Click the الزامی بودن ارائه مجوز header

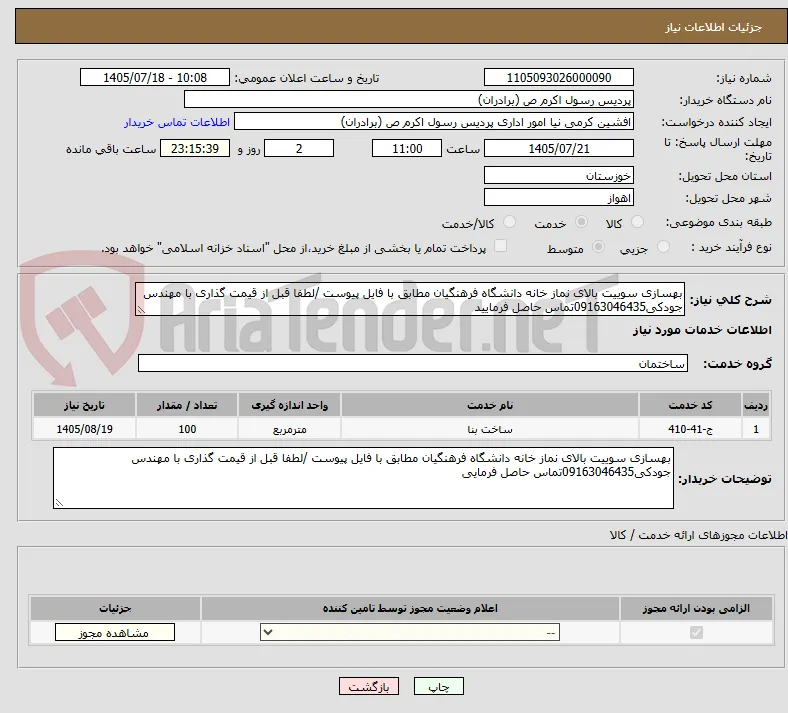click(x=696, y=608)
